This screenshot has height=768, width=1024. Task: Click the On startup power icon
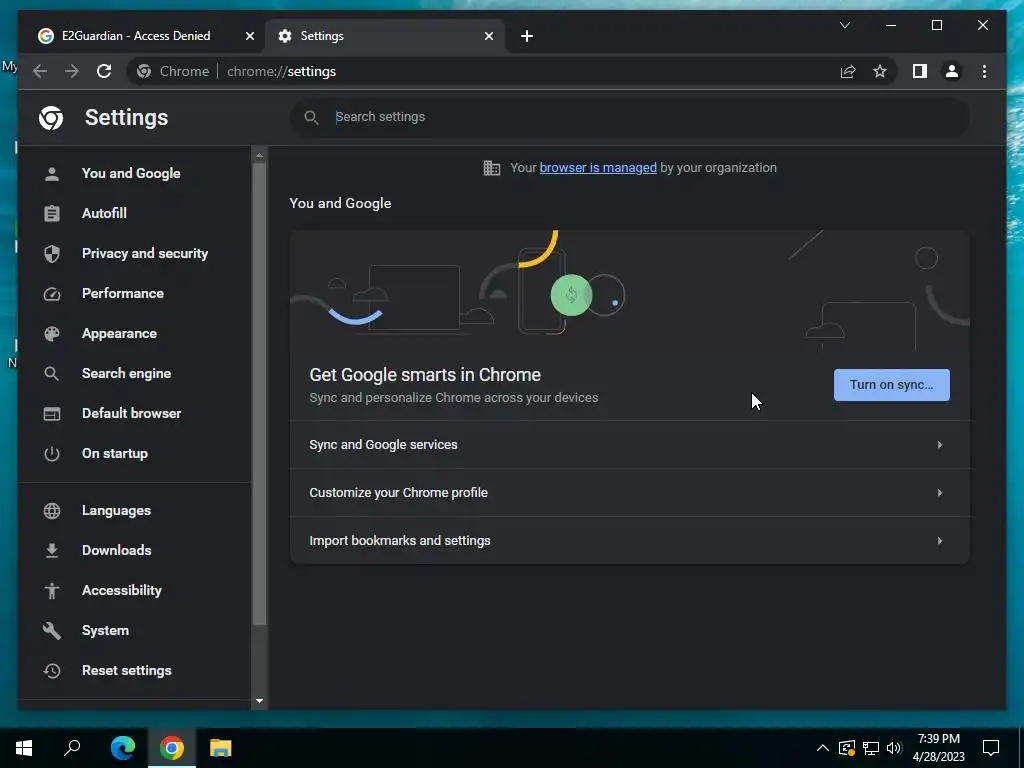point(52,454)
